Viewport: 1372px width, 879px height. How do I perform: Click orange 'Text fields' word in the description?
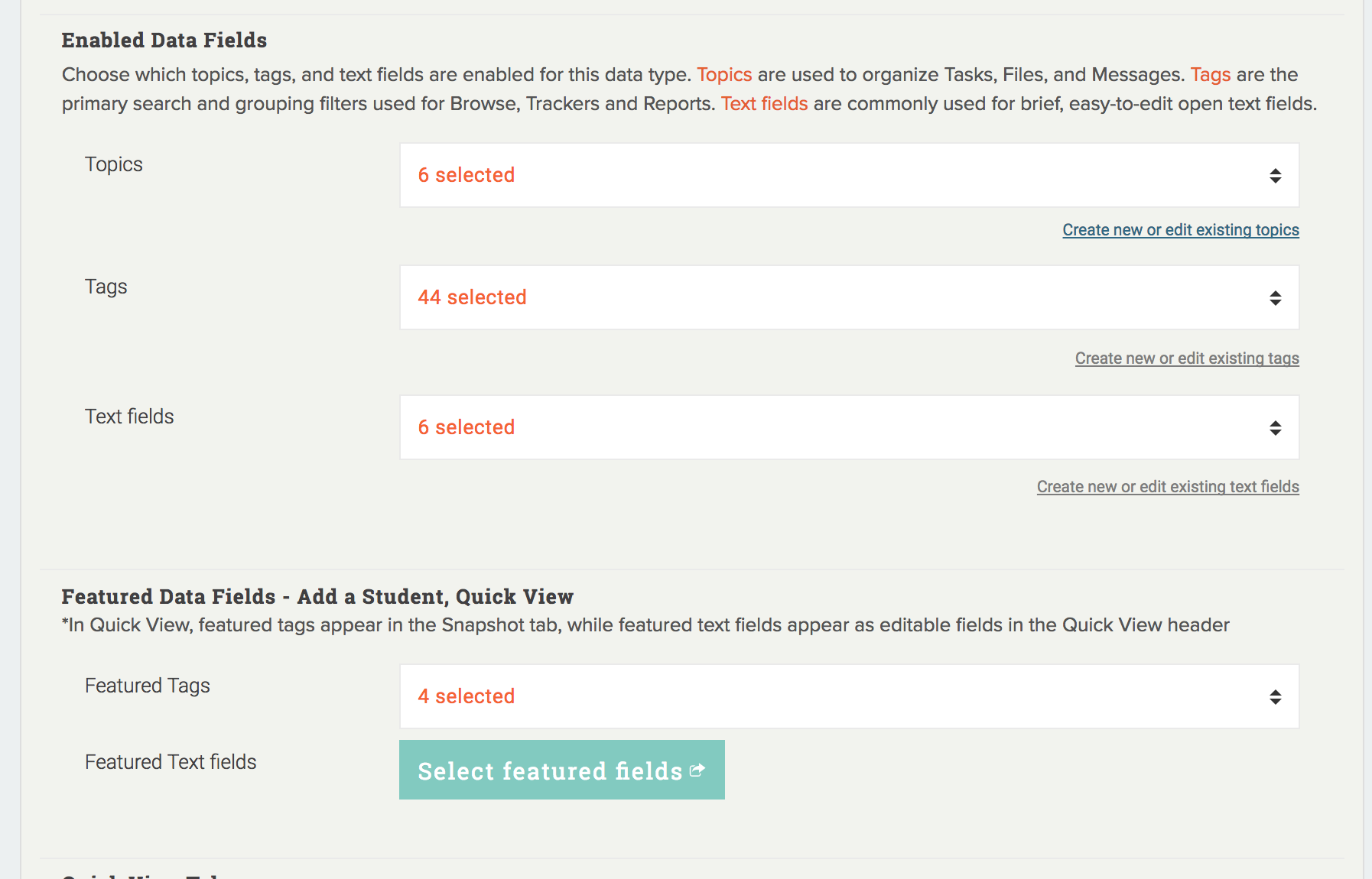coord(764,104)
